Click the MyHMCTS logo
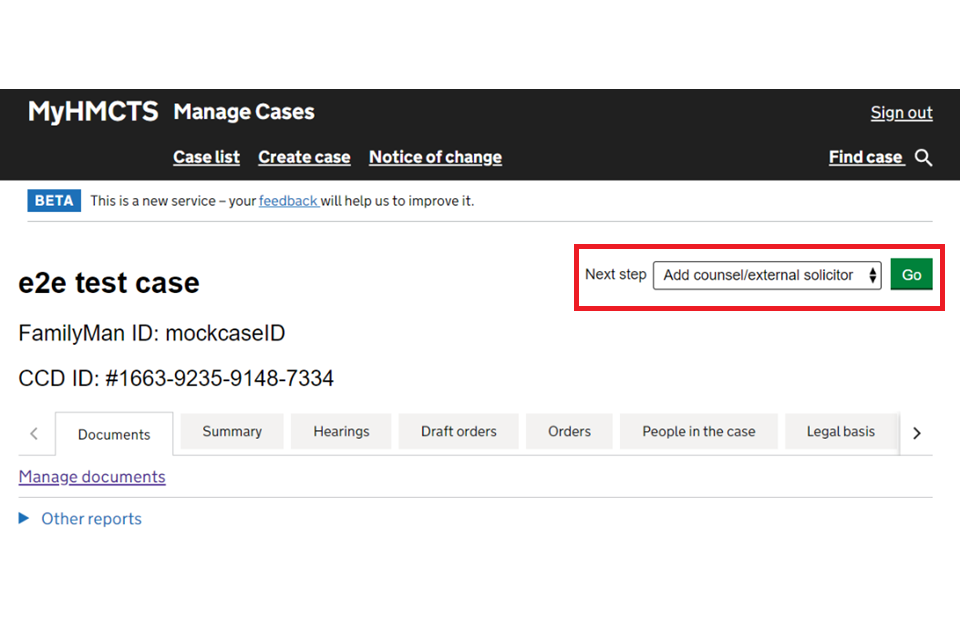The image size is (960, 640). [93, 112]
